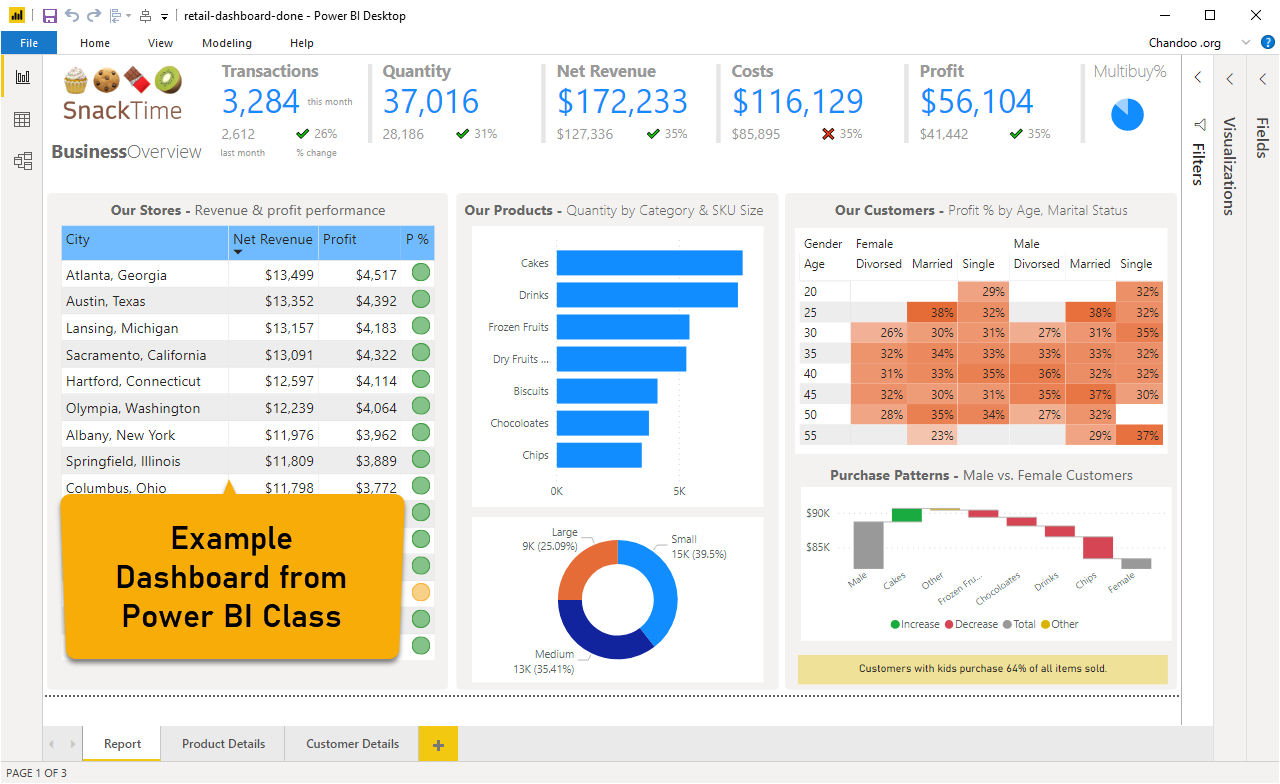Click the Profit green checkmark indicator
Screen dimensions: 1280x784
point(1016,133)
